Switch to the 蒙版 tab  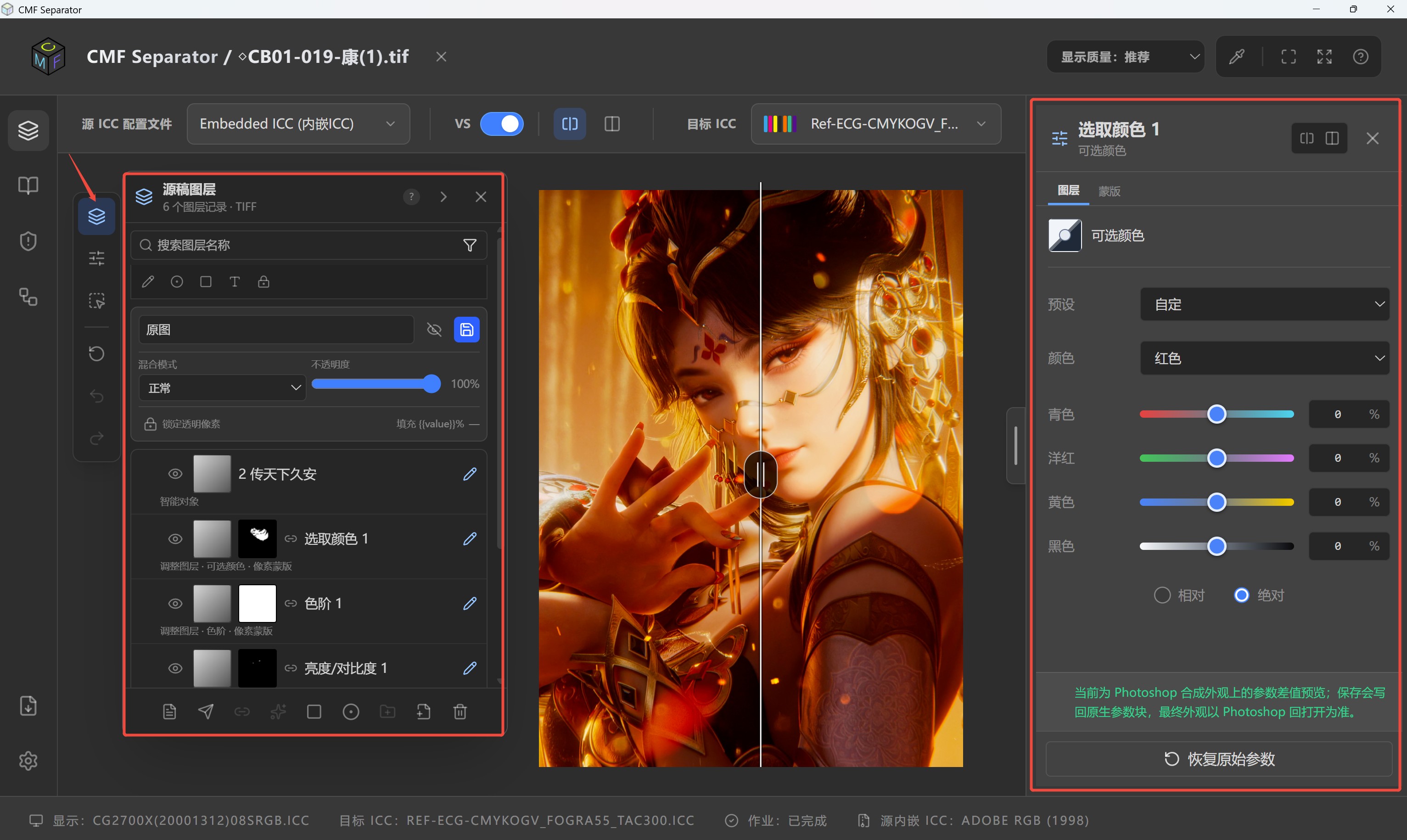click(1109, 191)
